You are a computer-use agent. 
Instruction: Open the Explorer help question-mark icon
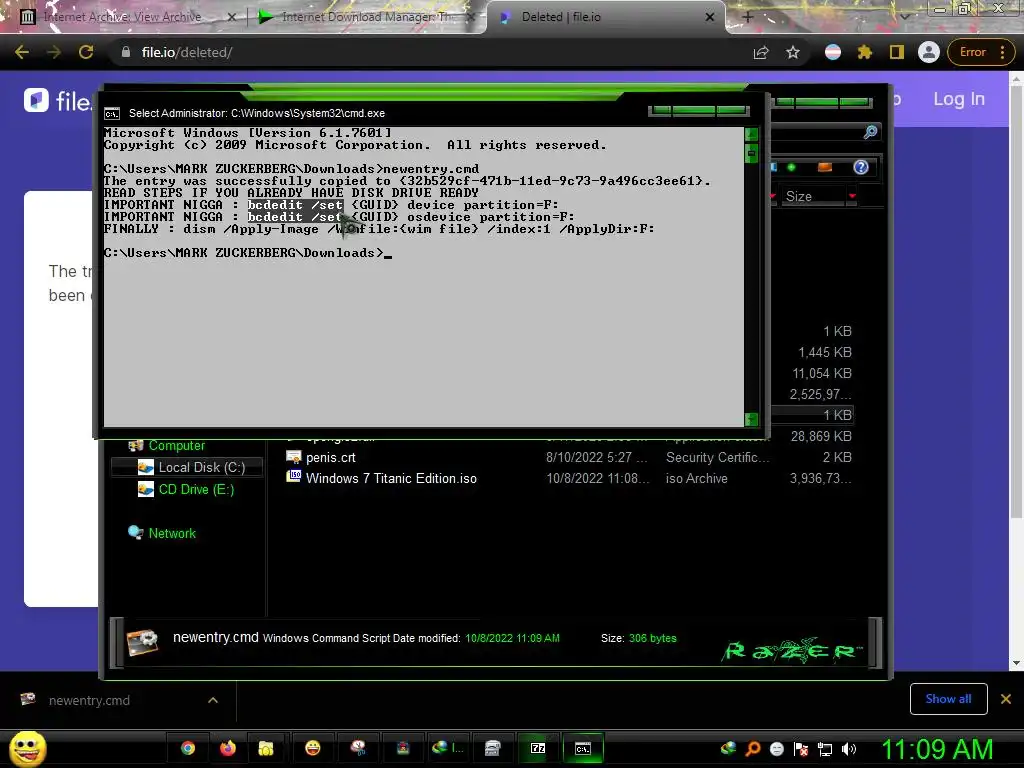coord(861,167)
